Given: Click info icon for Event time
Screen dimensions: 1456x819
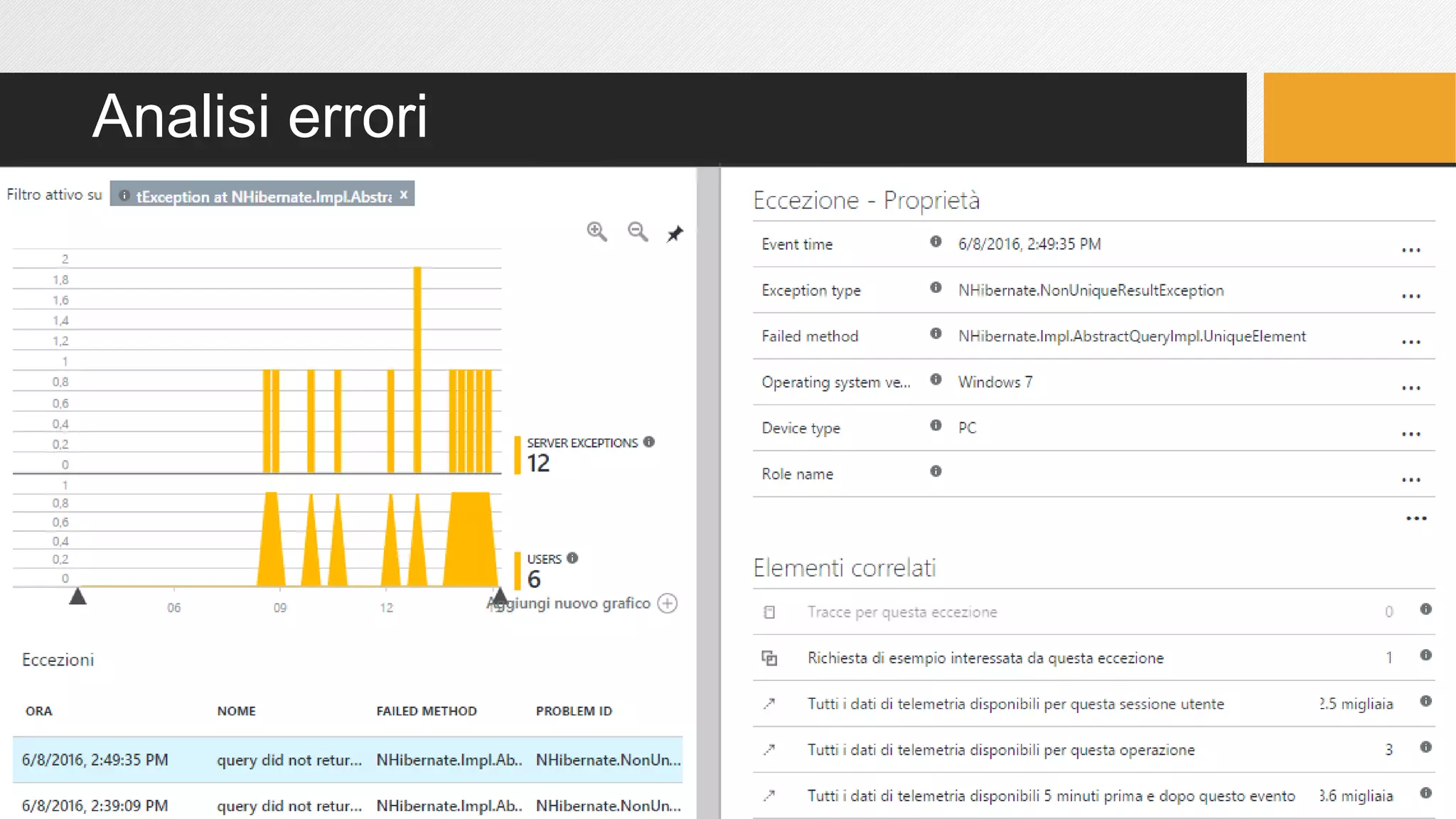Looking at the screenshot, I should [936, 242].
